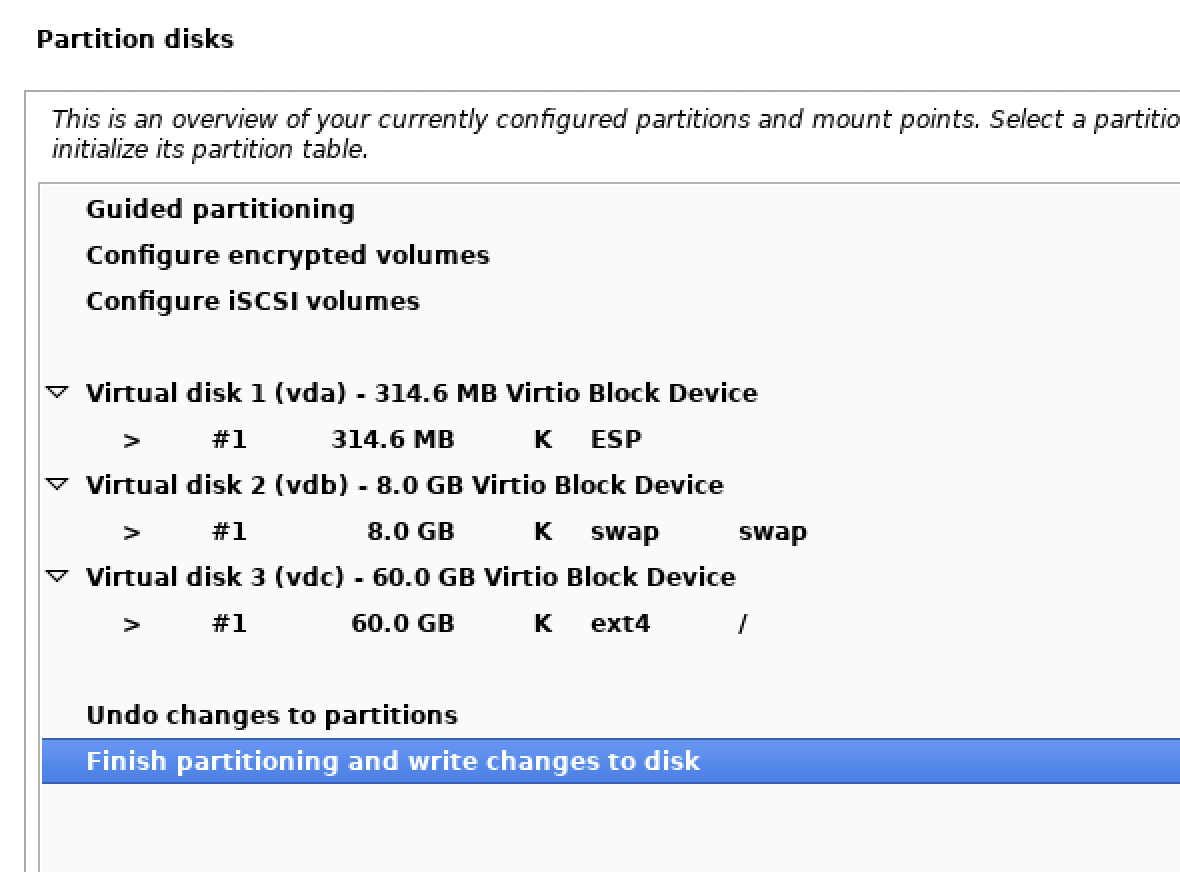Click the arrow icon beside the swap partition

[131, 532]
